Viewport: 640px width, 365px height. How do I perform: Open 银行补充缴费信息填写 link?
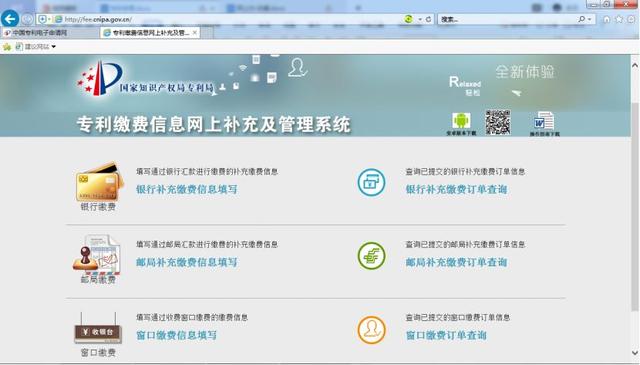click(x=187, y=189)
